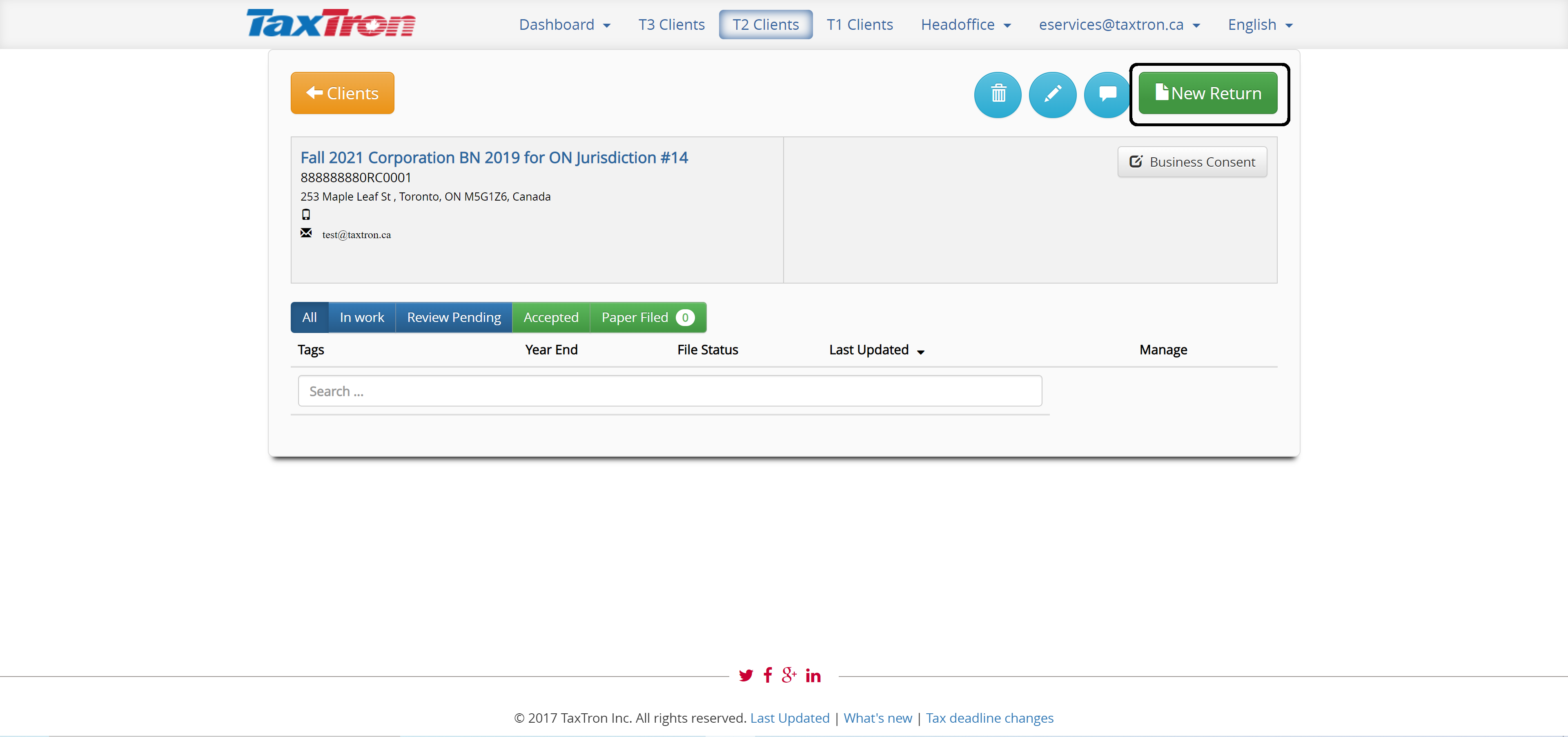Click business number 888888880RC0001
Image resolution: width=1568 pixels, height=737 pixels.
coord(356,177)
